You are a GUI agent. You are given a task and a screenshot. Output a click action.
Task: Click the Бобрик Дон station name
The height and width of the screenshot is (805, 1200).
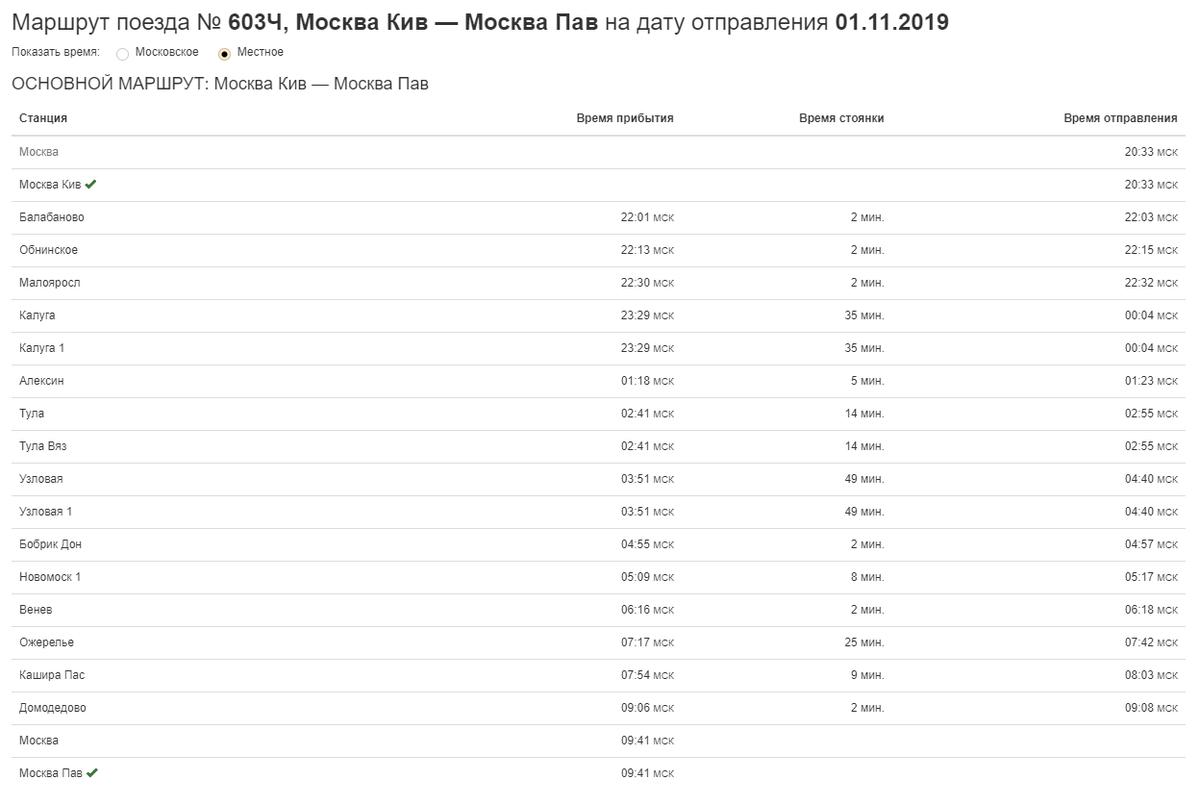pos(50,544)
